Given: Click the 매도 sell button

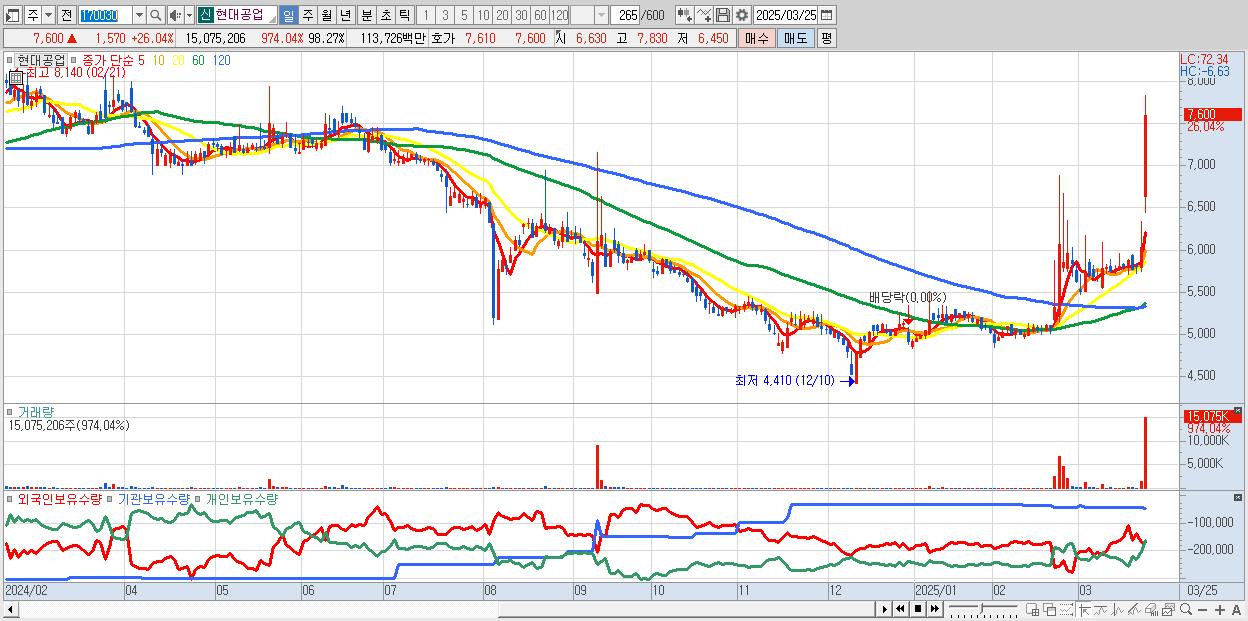Looking at the screenshot, I should tap(795, 38).
